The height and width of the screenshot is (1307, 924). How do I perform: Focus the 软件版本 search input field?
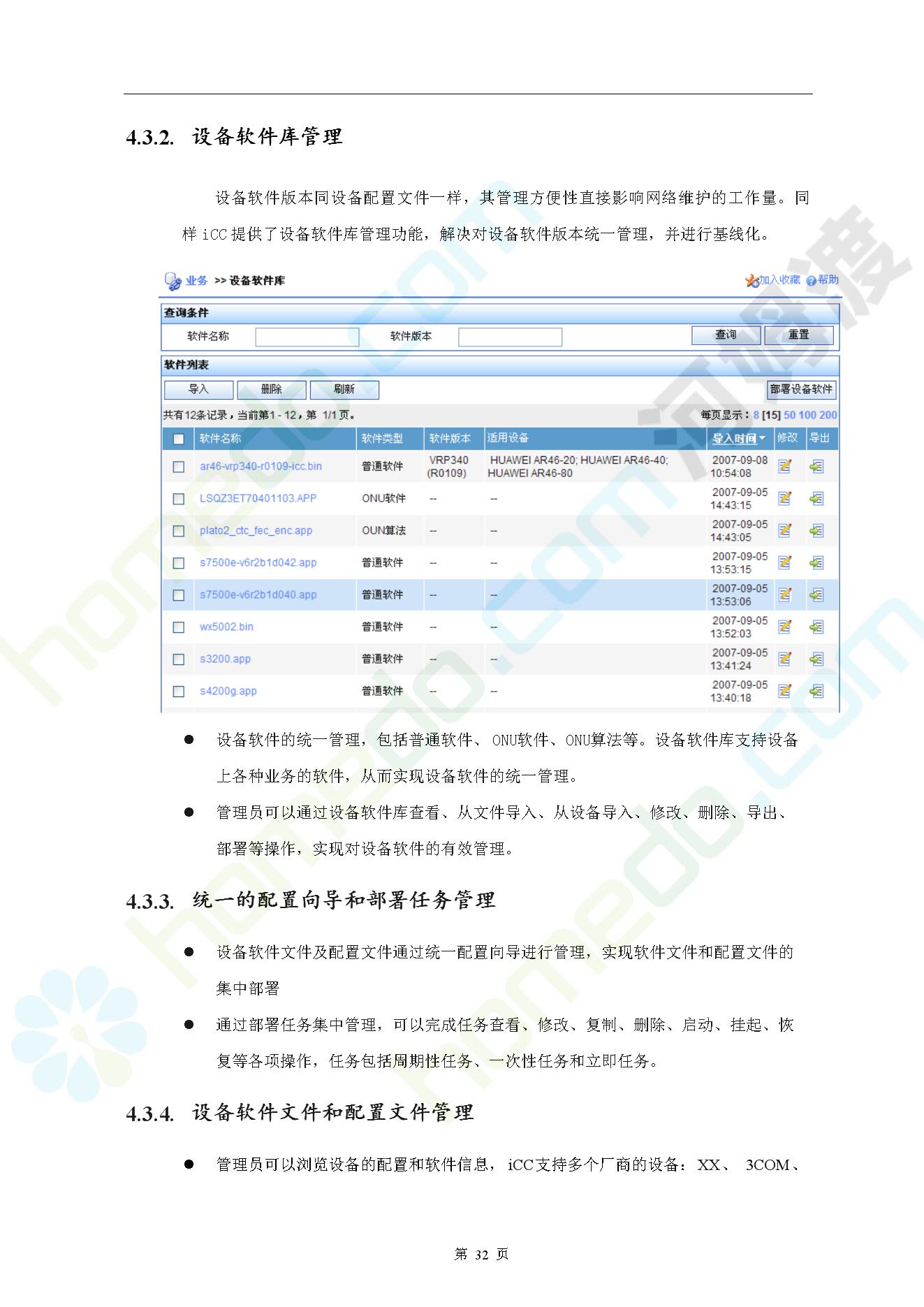coord(510,337)
